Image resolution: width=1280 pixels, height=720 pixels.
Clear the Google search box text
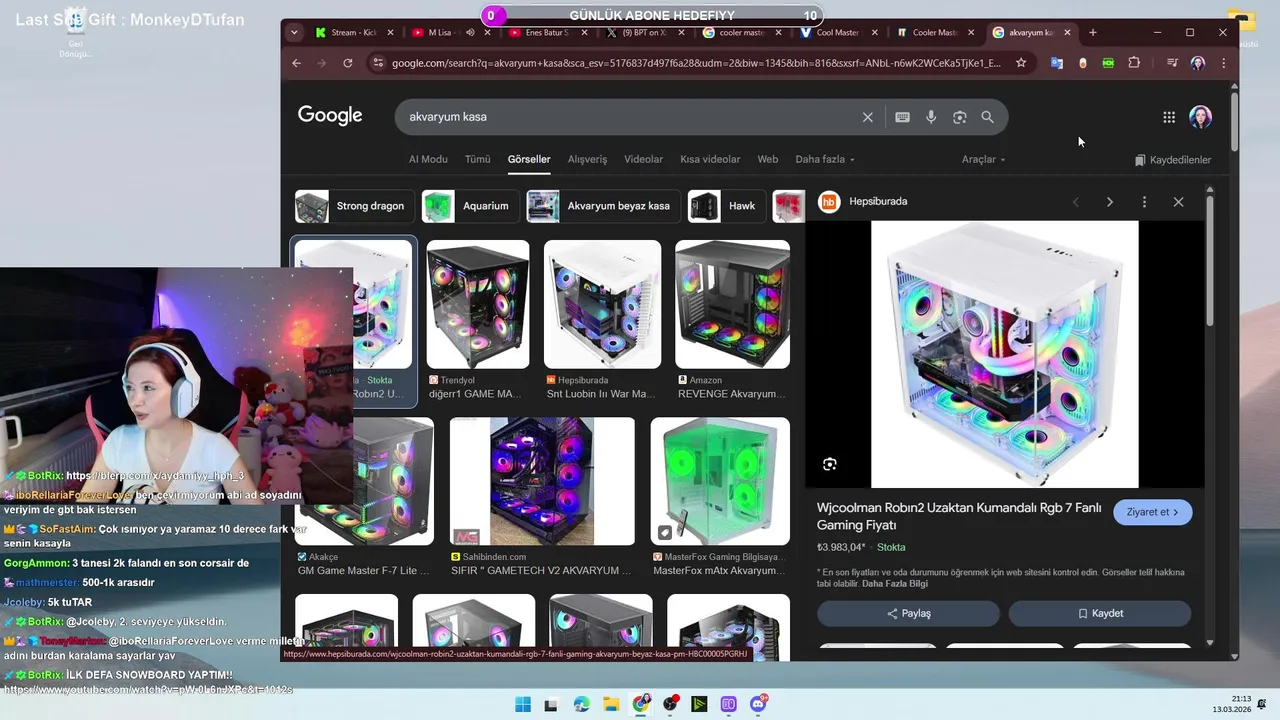pos(867,117)
